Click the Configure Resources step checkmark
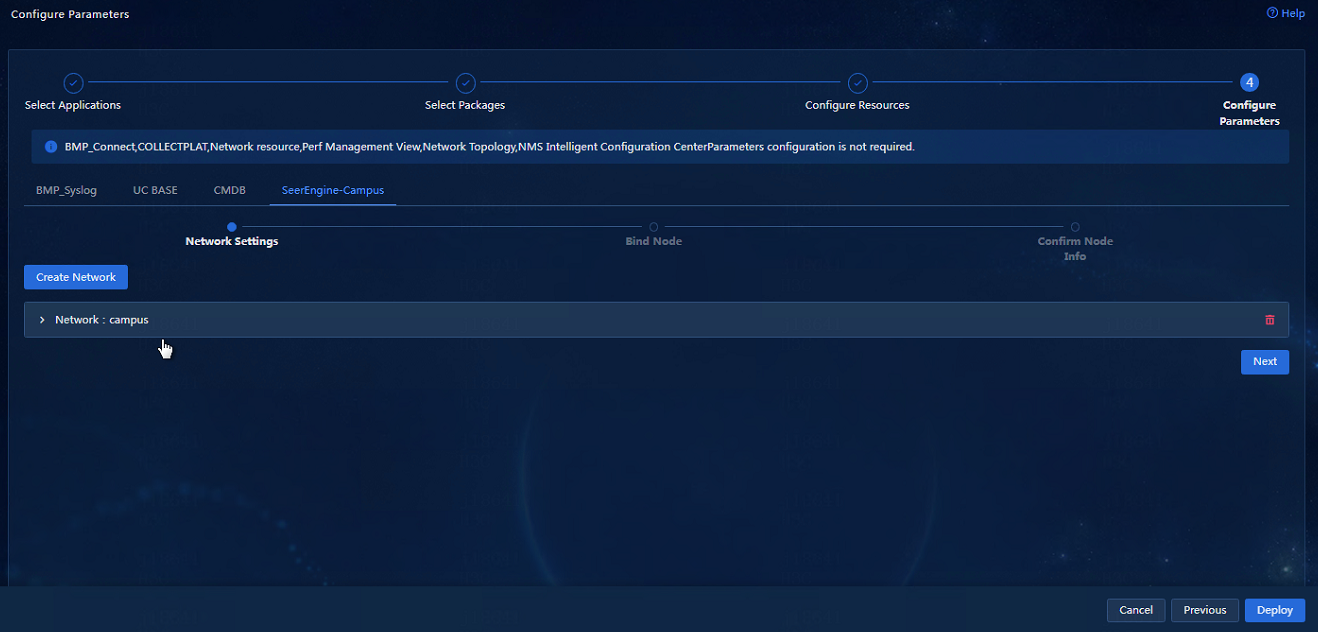 coord(857,83)
